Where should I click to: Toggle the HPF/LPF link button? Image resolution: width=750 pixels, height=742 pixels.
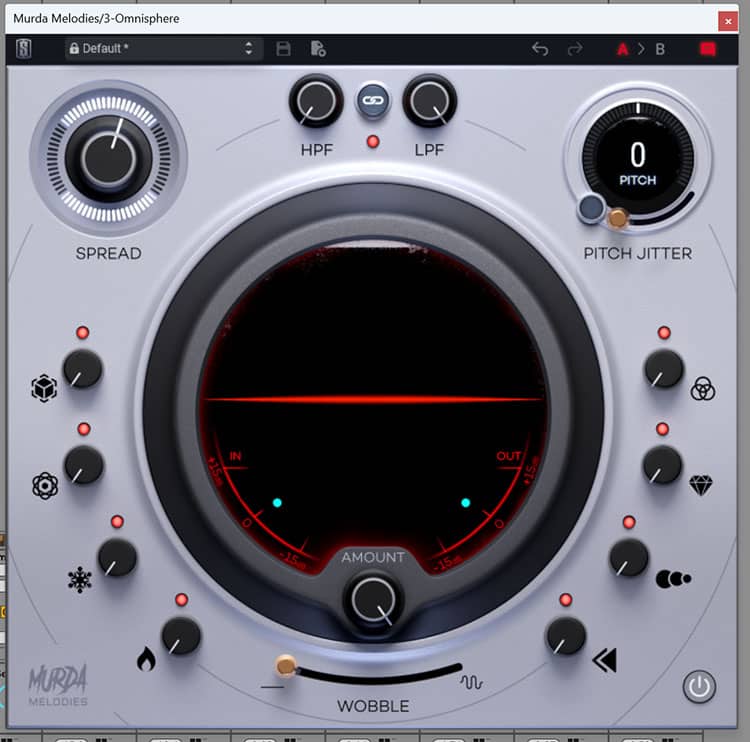[373, 100]
